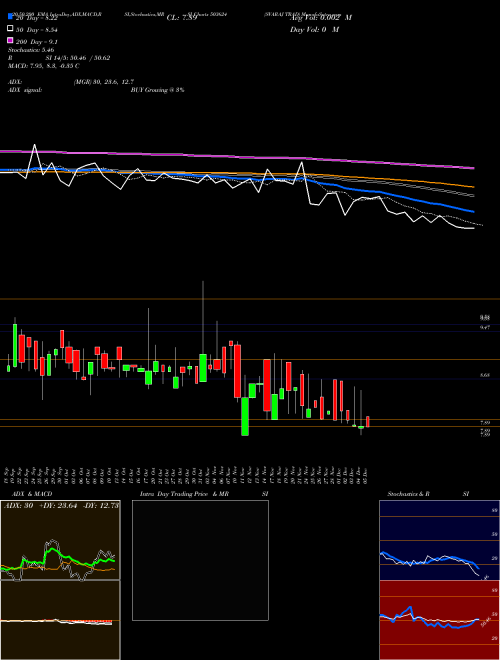This screenshot has width=500, height=660.
Task: Click the 'Avg Vol: 0.002 M' label
Action: coord(321,18)
